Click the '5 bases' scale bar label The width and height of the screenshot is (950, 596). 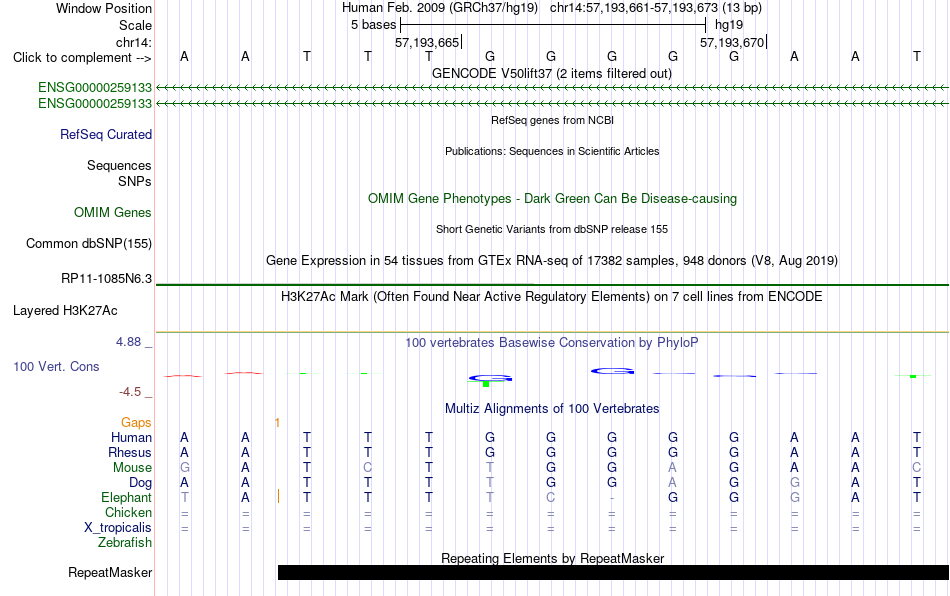[x=373, y=25]
